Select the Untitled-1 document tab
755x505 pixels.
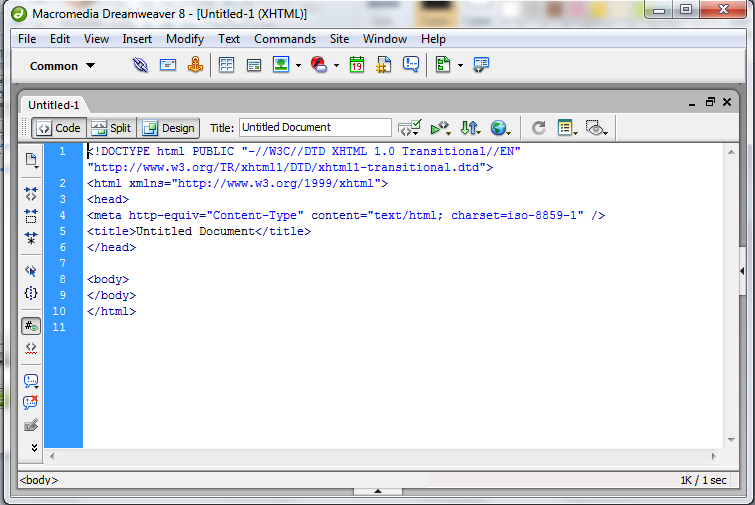53,105
